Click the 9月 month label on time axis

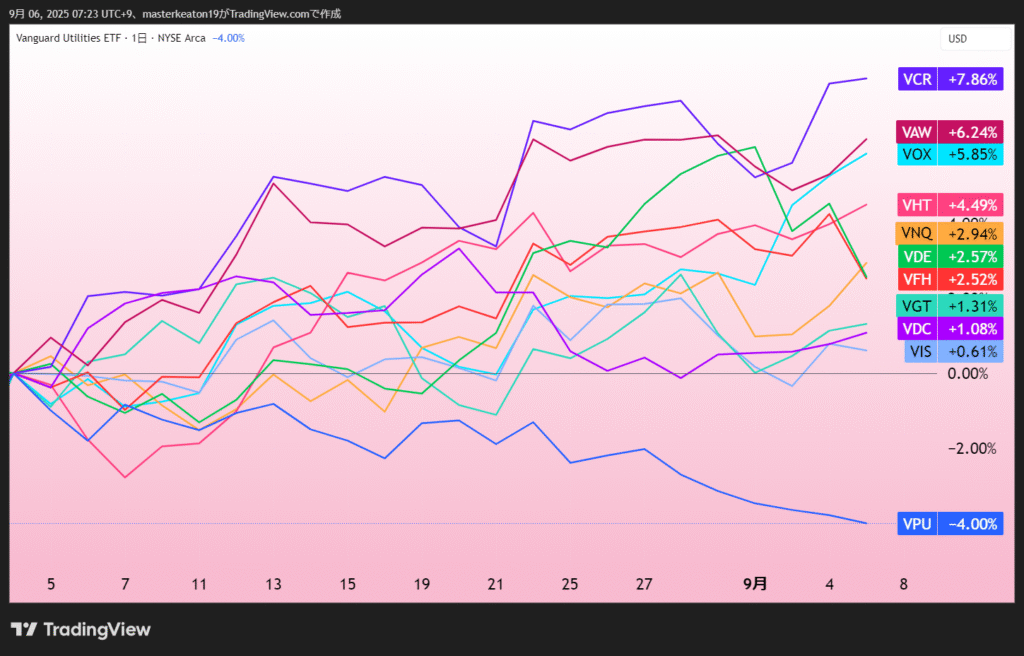755,584
